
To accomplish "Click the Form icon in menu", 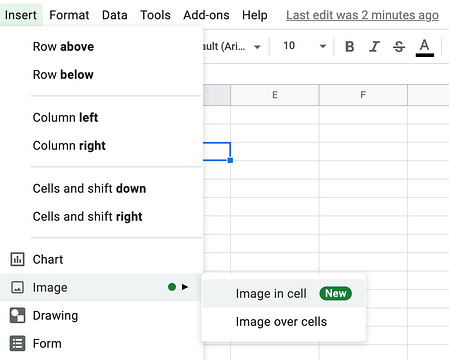I will tap(17, 343).
